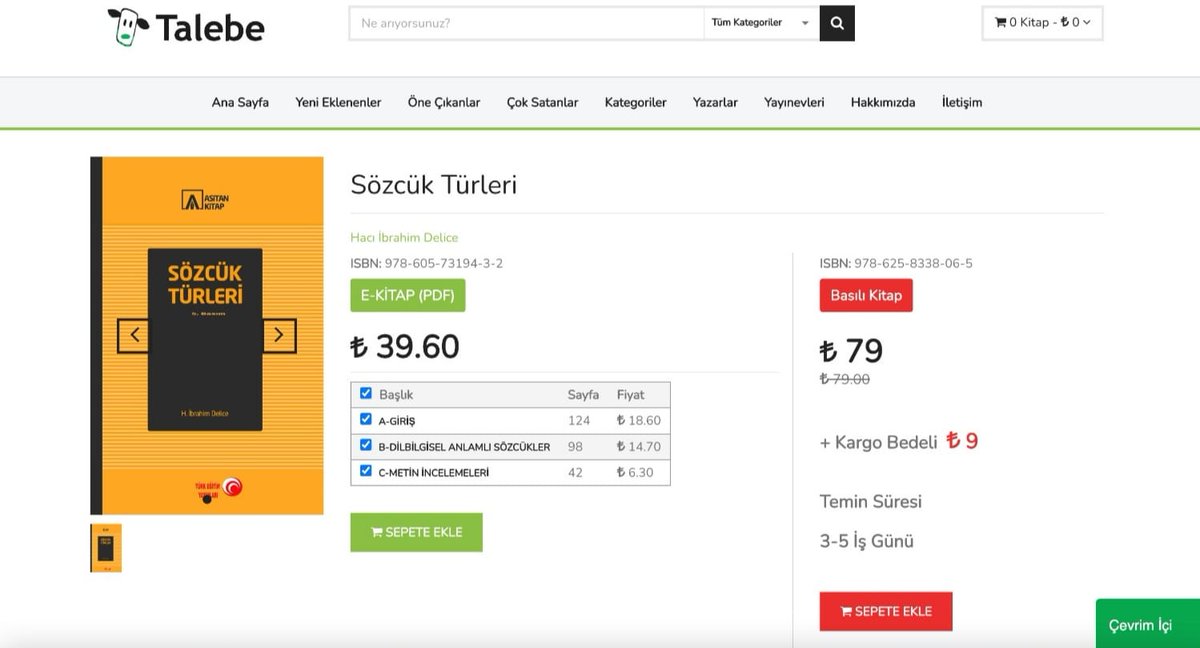This screenshot has height=648, width=1200.
Task: Toggle the C-METİN İNCELEMELERİ checkbox
Action: [x=366, y=472]
